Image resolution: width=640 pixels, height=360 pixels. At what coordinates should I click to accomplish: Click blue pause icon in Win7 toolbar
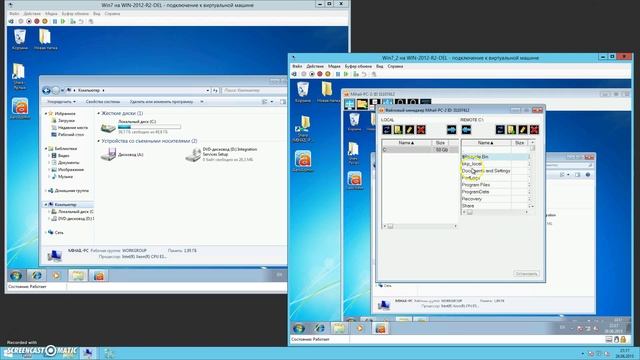tap(55, 21)
